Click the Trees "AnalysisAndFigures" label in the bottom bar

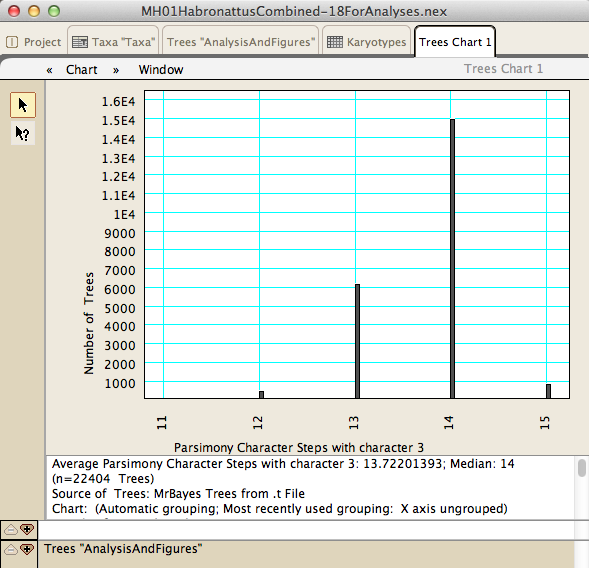click(123, 549)
